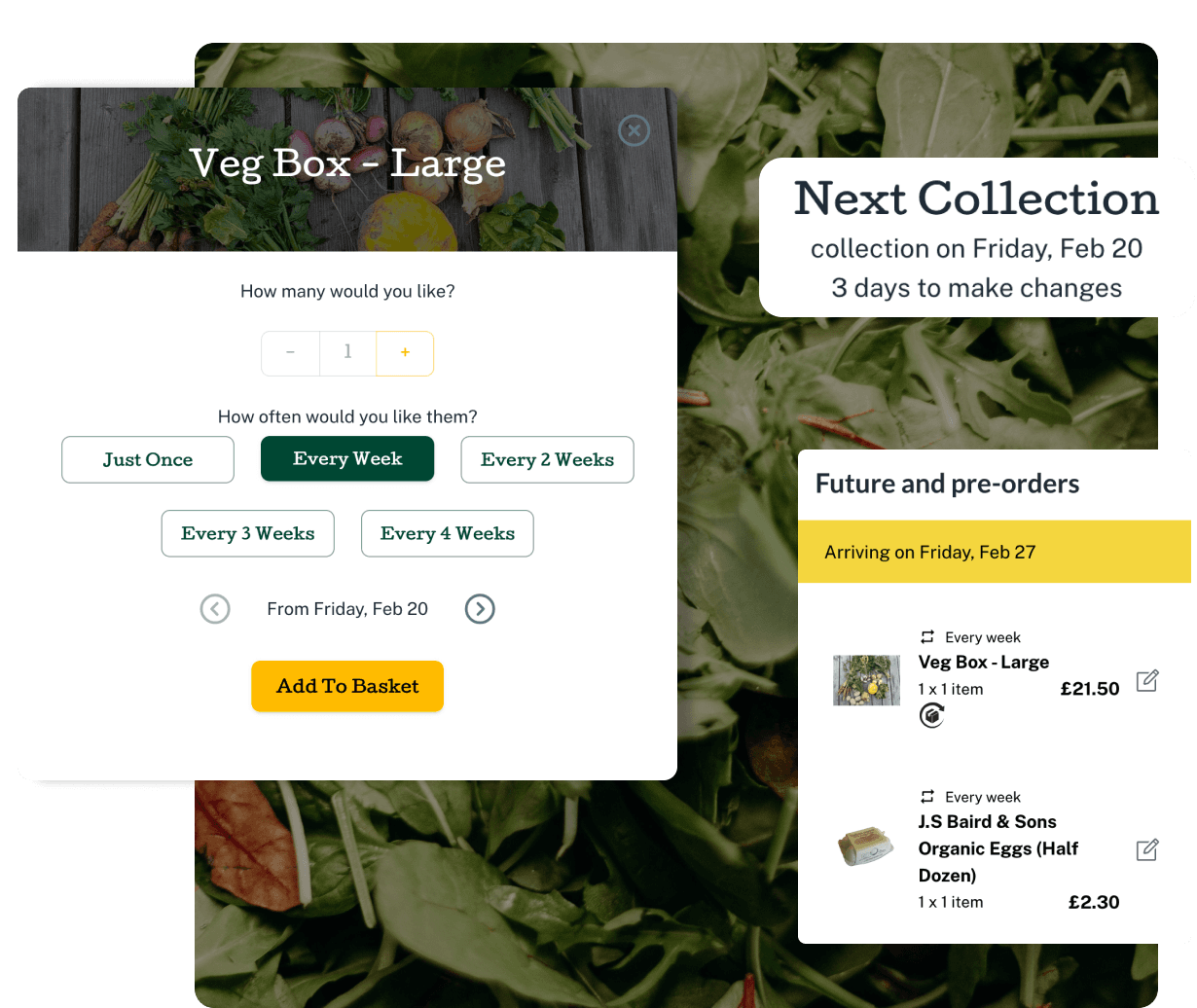Edit the Veg Box - Large order
This screenshot has width=1197, height=1008.
point(1147,680)
